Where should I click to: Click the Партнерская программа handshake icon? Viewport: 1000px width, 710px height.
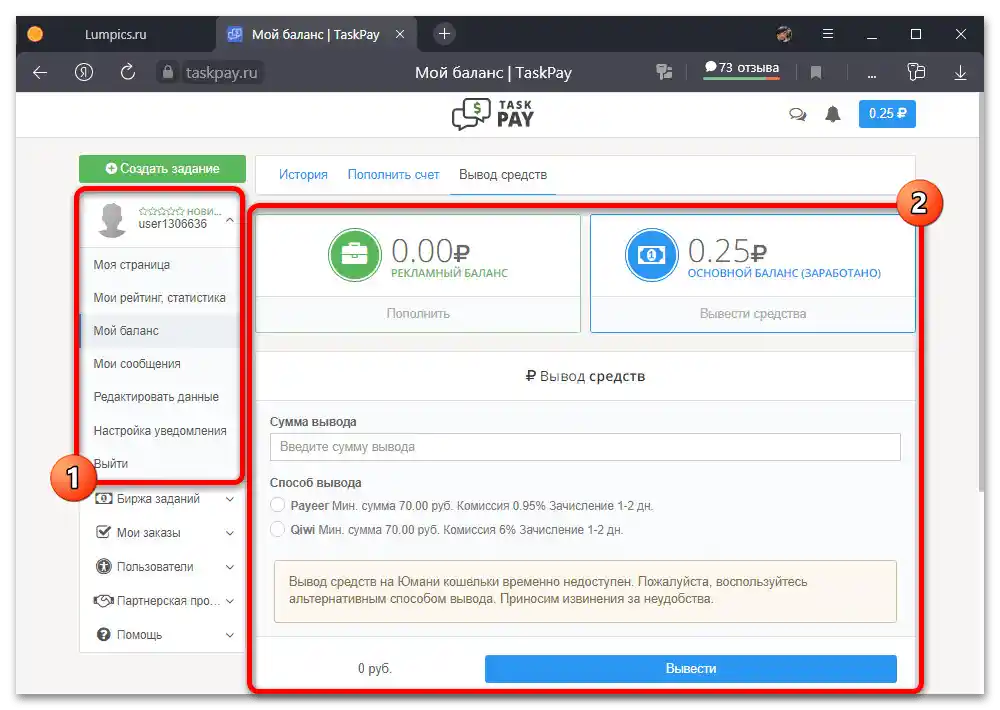[103, 600]
